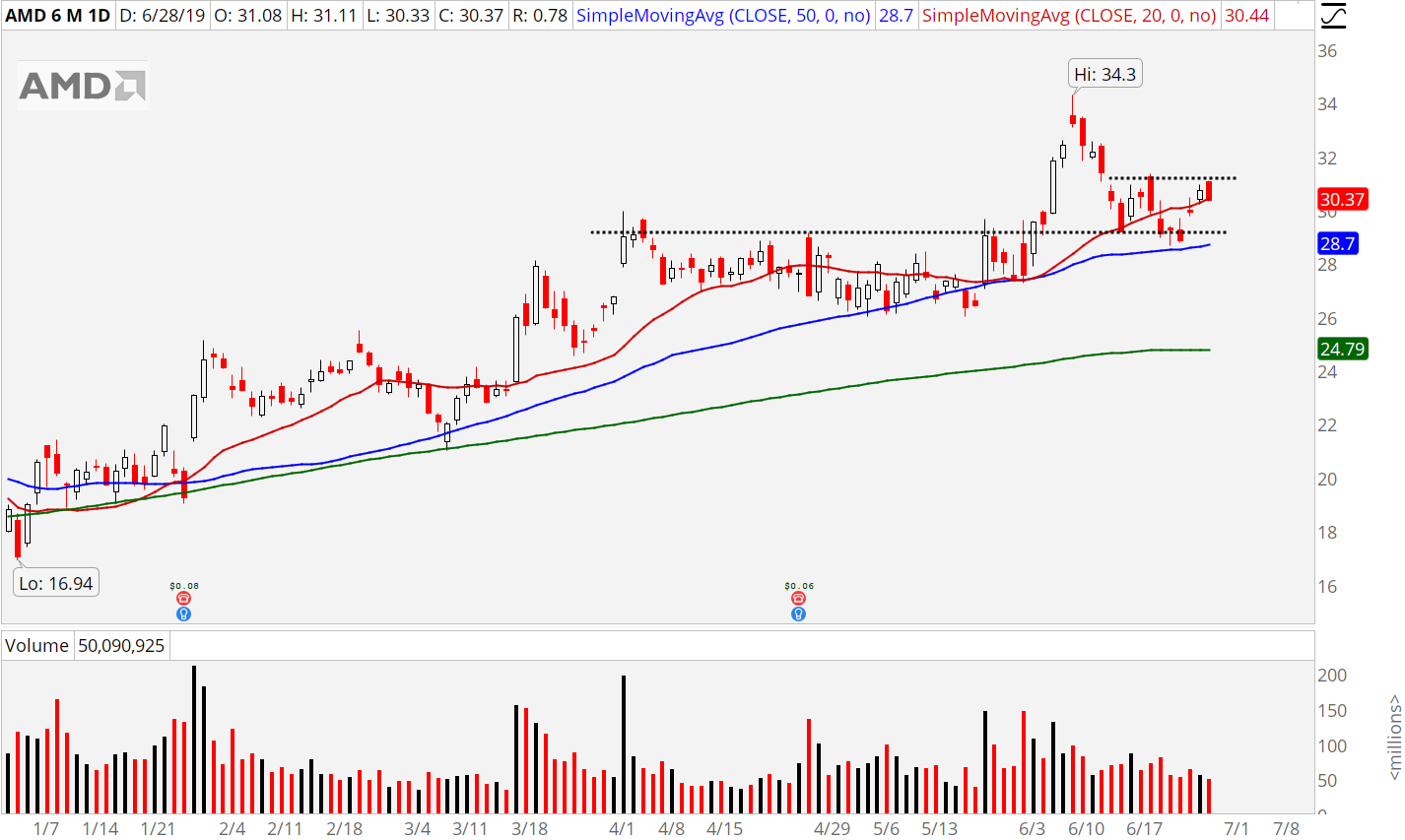Screen dimensions: 1405x840
Task: Click the green 24.79 price axis tag
Action: tap(1342, 349)
